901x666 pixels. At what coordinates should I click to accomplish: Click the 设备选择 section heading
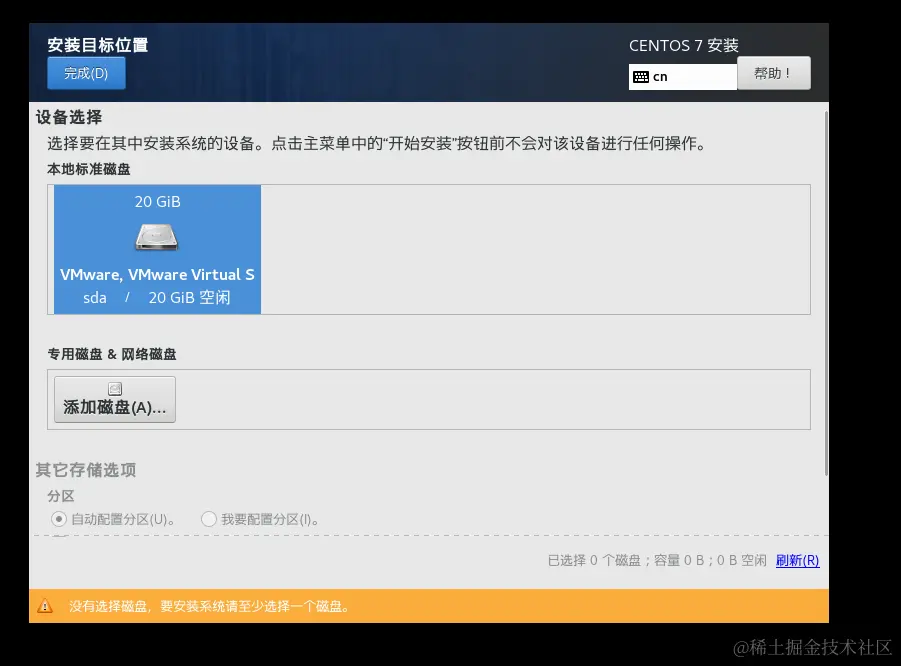[69, 117]
